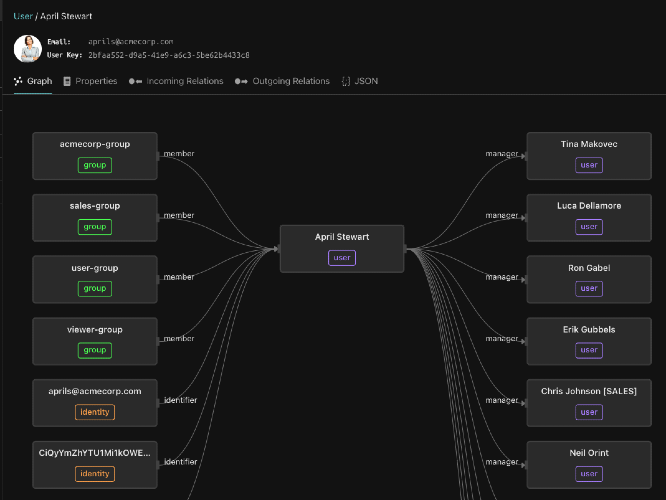Open the User breadcrumb link
This screenshot has width=666, height=500.
pyautogui.click(x=23, y=16)
